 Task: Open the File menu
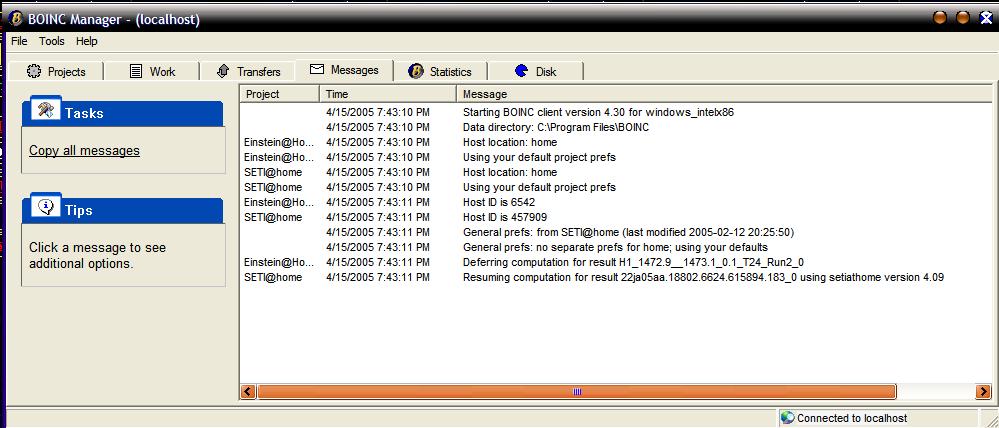[x=19, y=41]
